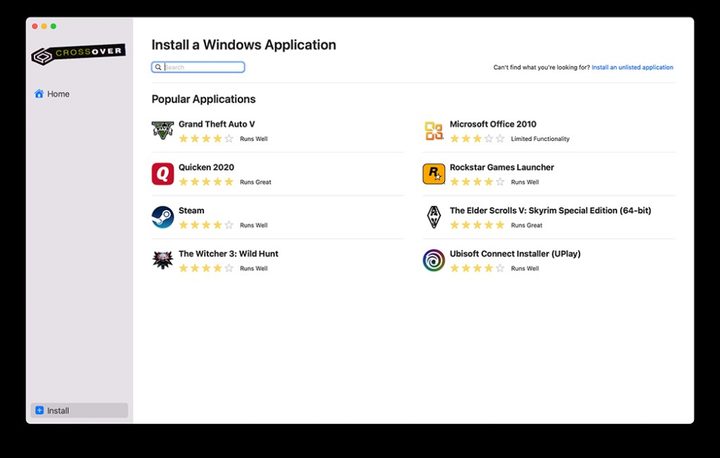Open the Ubisoft Connect Installer icon
This screenshot has width=720, height=458.
point(433,260)
